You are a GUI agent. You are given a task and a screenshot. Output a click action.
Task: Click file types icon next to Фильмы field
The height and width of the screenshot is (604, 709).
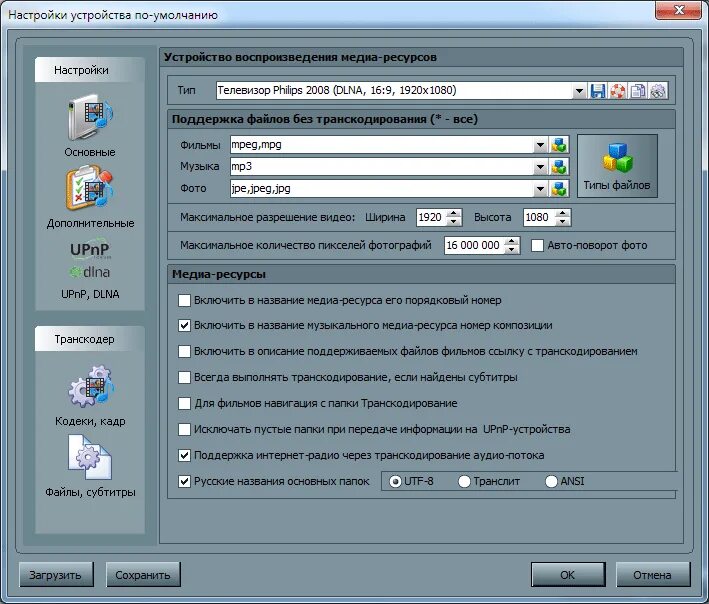(x=559, y=145)
